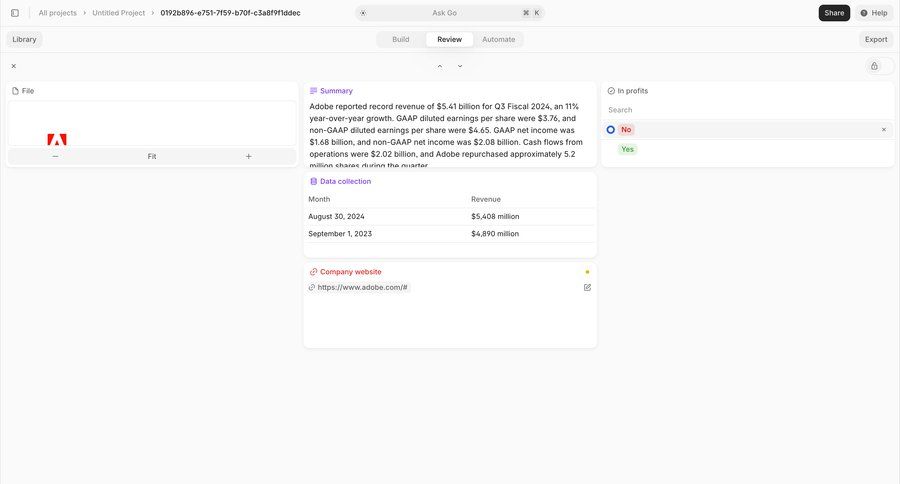900x484 pixels.
Task: Go to All projects breadcrumb
Action: tap(57, 13)
